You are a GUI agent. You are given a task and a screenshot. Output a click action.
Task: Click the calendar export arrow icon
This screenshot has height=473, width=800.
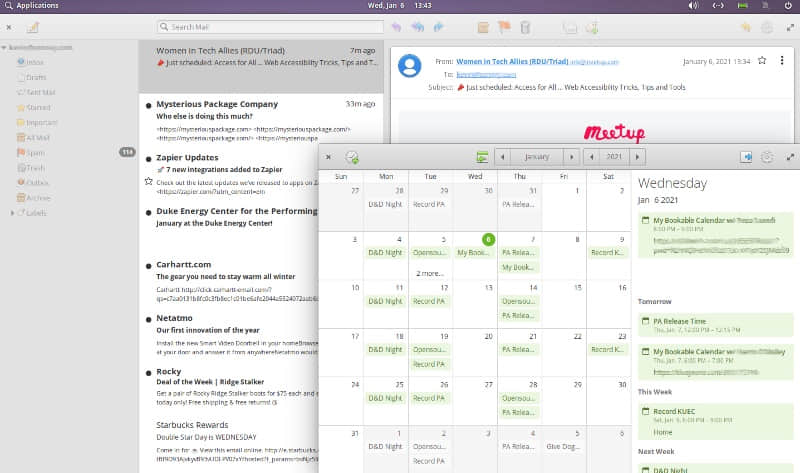(745, 157)
